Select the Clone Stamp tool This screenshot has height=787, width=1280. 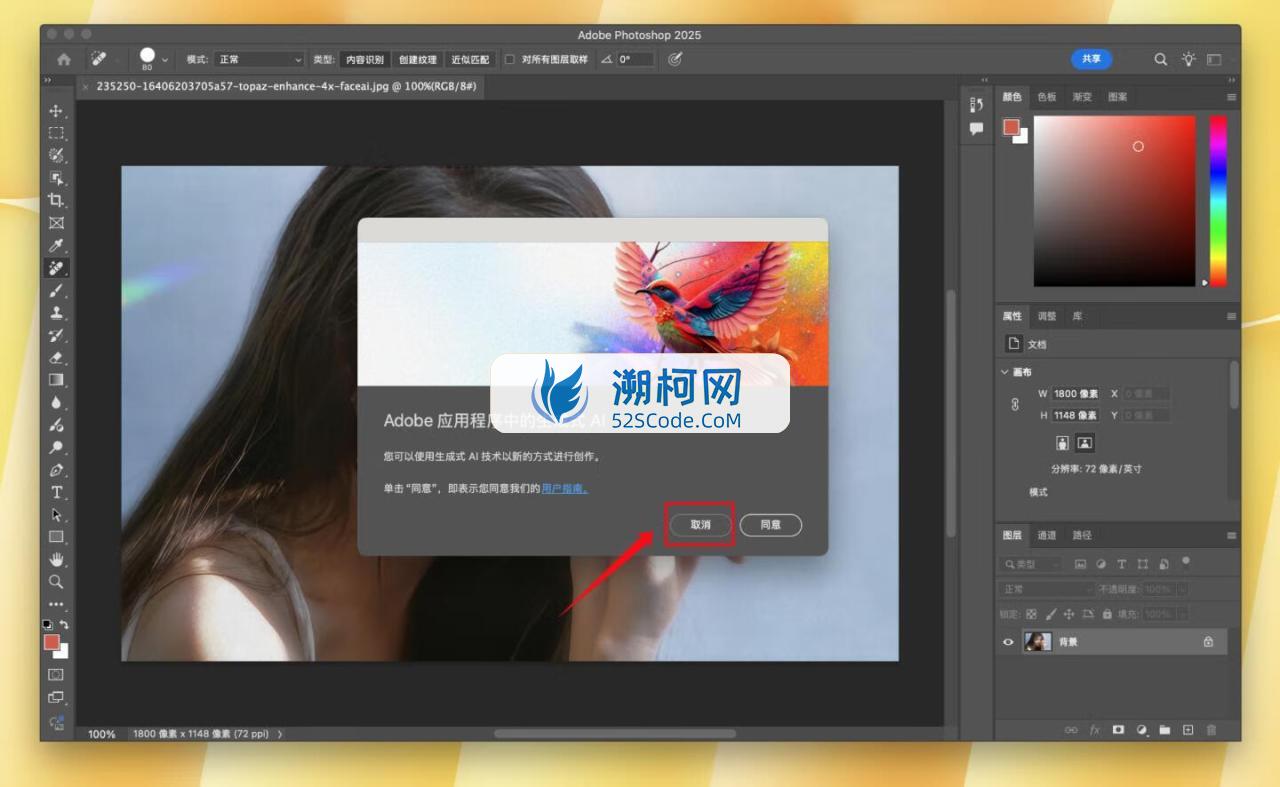56,313
